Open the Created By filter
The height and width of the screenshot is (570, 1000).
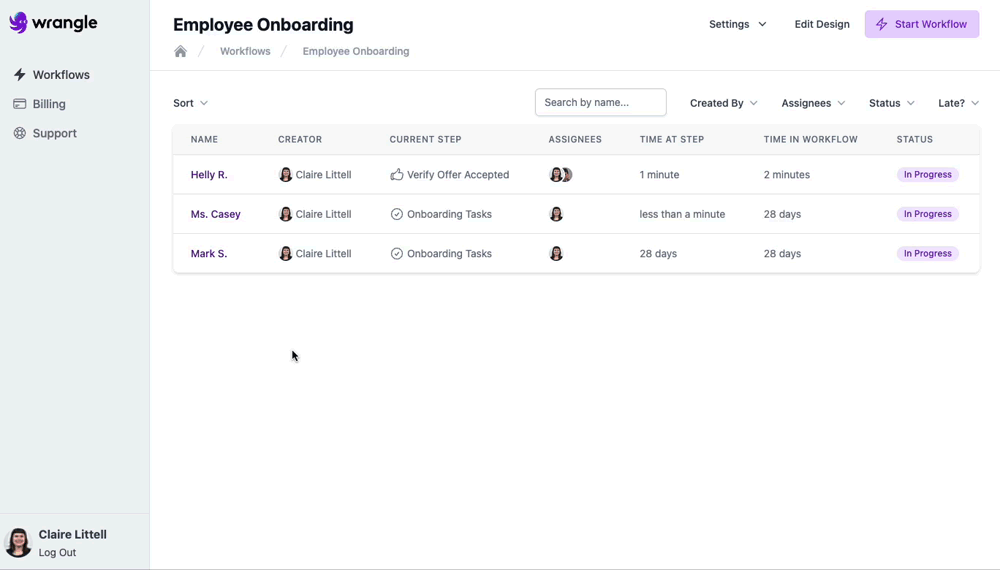723,103
